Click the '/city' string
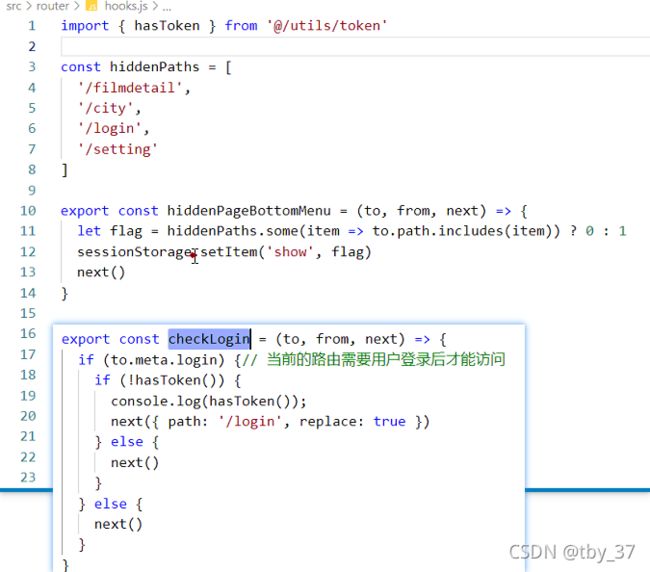 pos(106,108)
